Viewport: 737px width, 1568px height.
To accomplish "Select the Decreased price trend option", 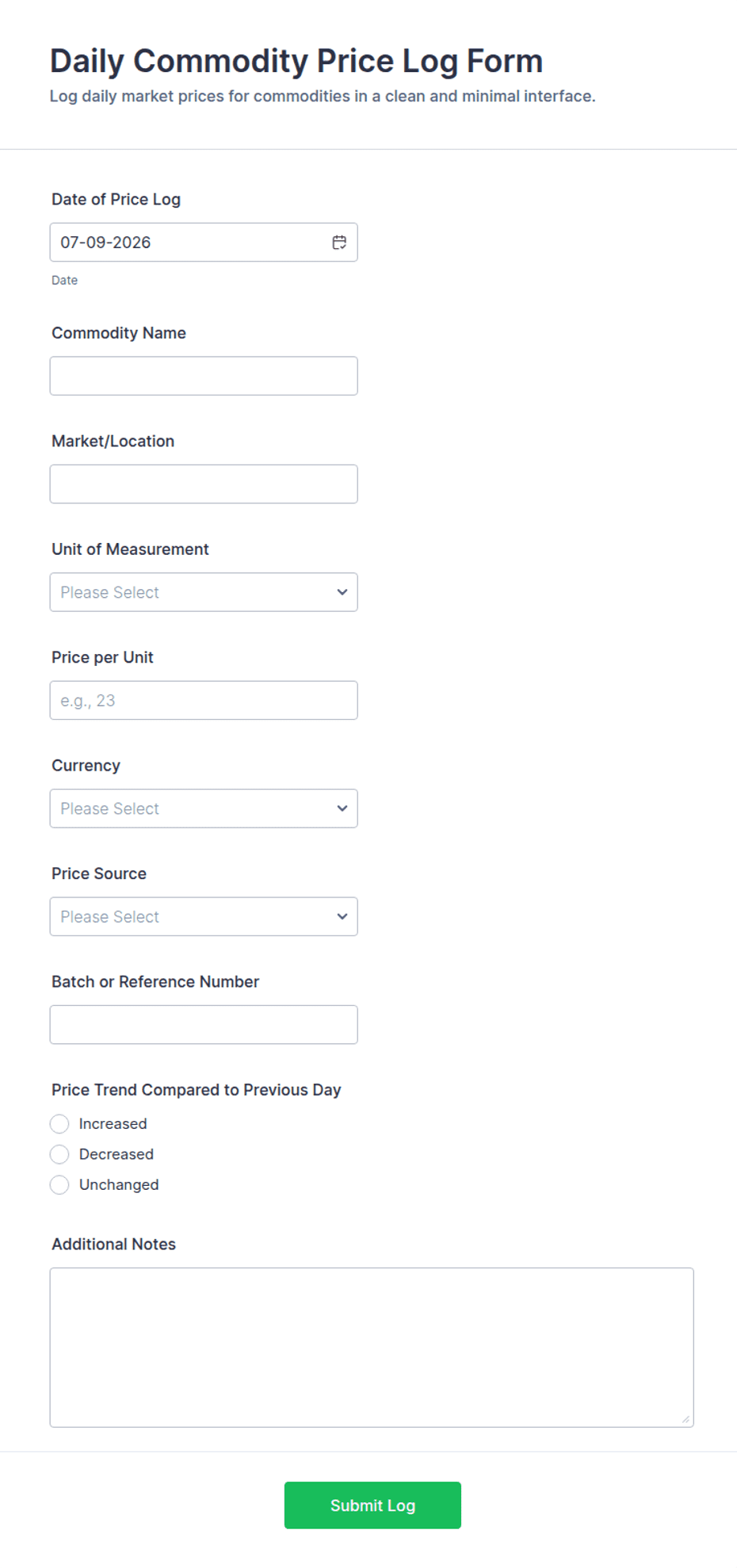I will click(x=59, y=1154).
